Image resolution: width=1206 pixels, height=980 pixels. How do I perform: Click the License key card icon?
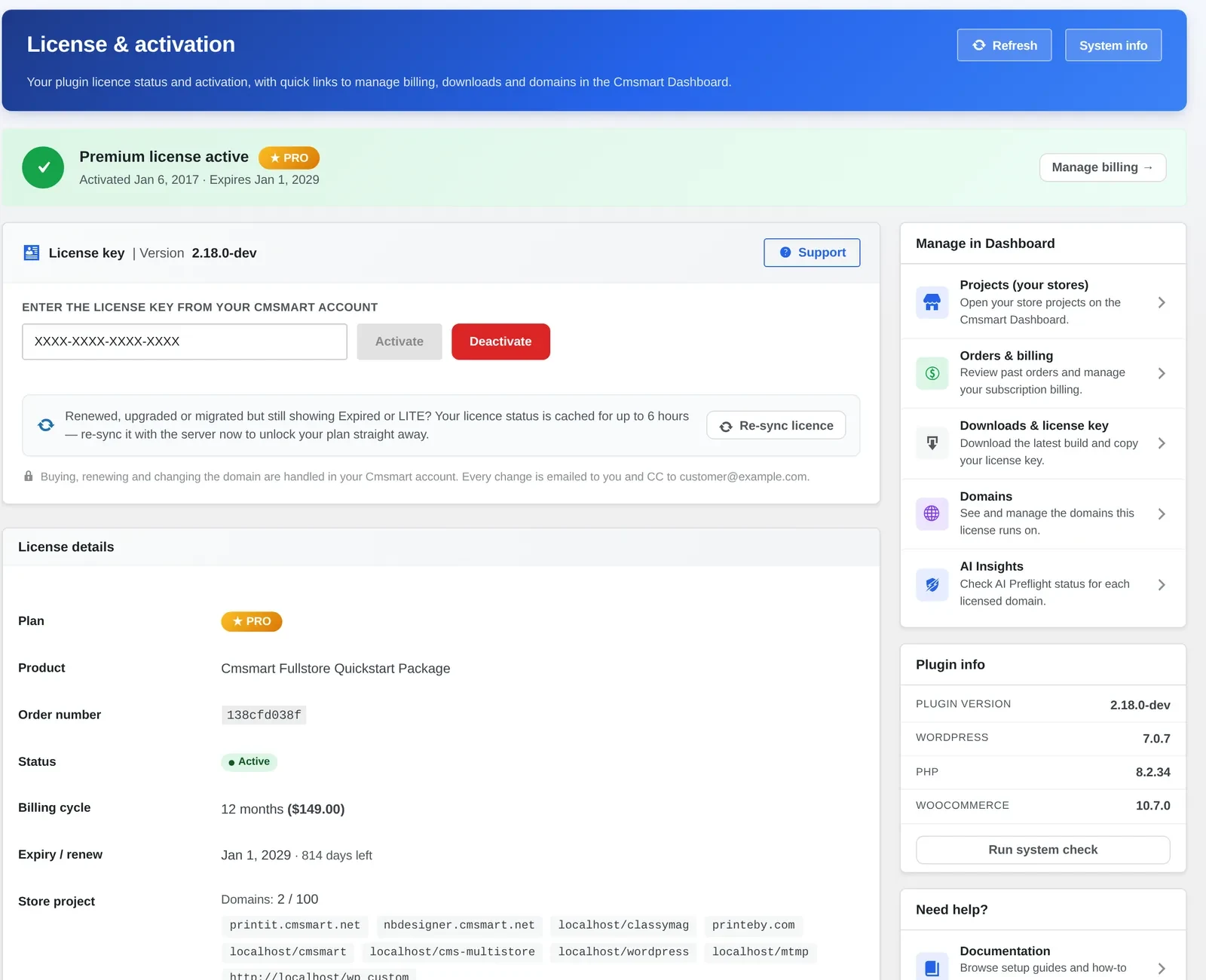click(x=32, y=253)
